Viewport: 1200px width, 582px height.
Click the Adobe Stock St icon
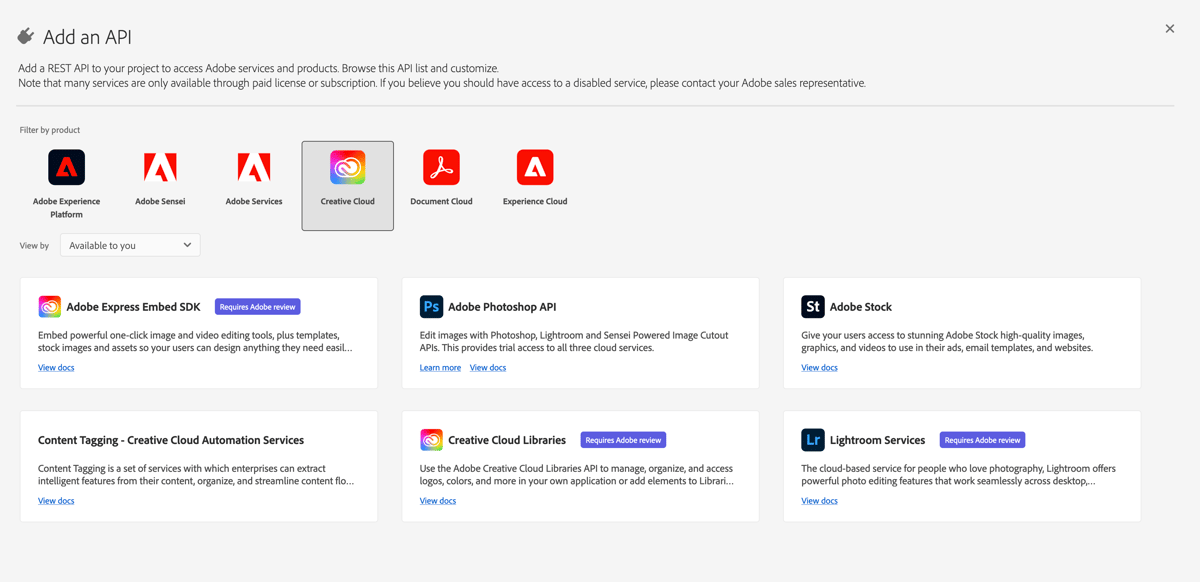(812, 306)
